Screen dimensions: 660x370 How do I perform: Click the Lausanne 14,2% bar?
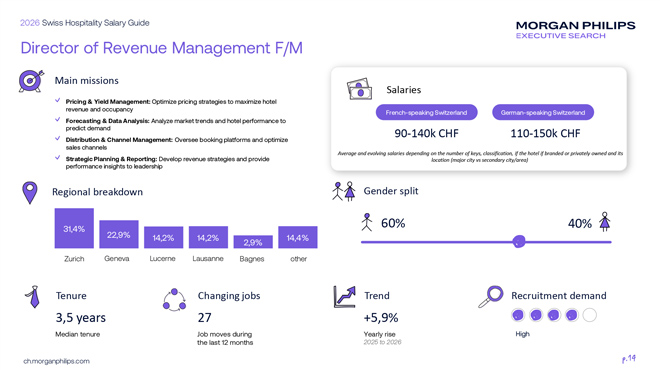[x=208, y=237]
